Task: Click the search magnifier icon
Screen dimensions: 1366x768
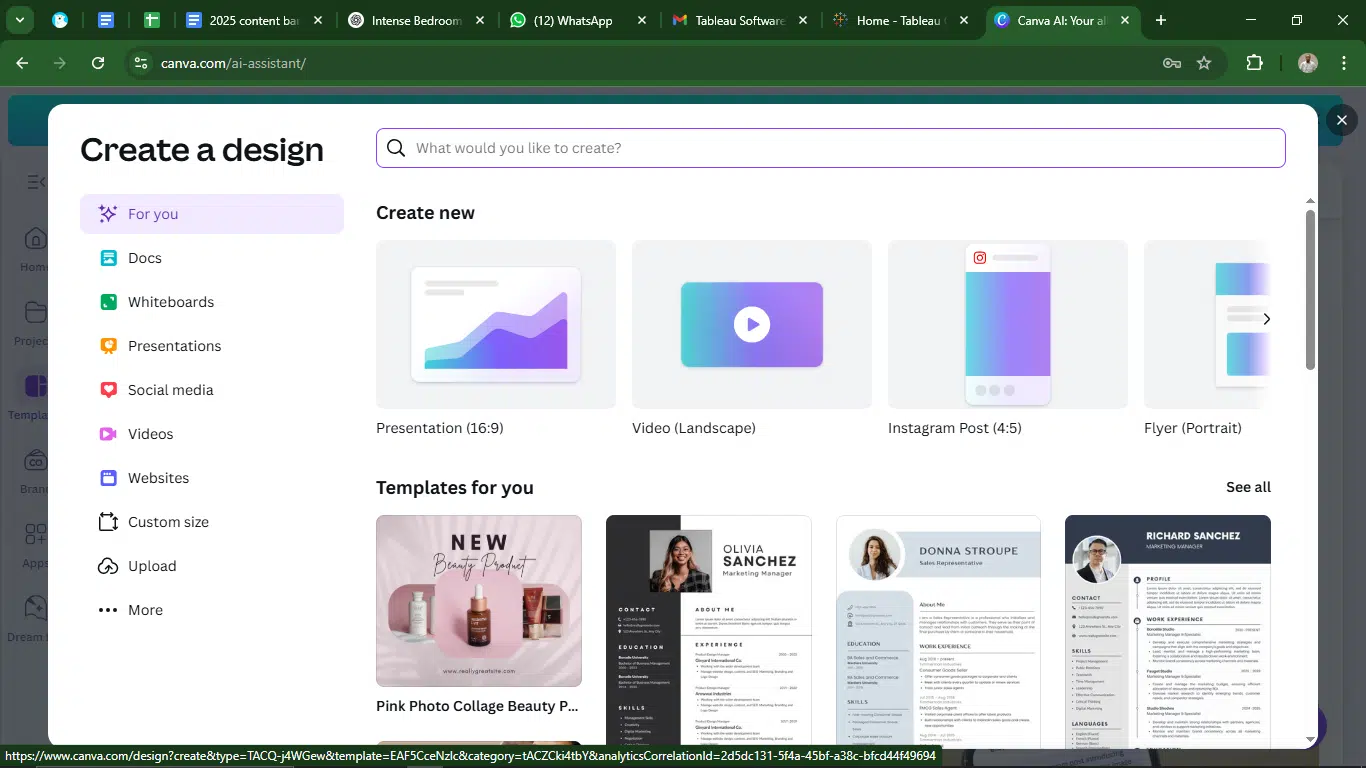Action: 396,148
